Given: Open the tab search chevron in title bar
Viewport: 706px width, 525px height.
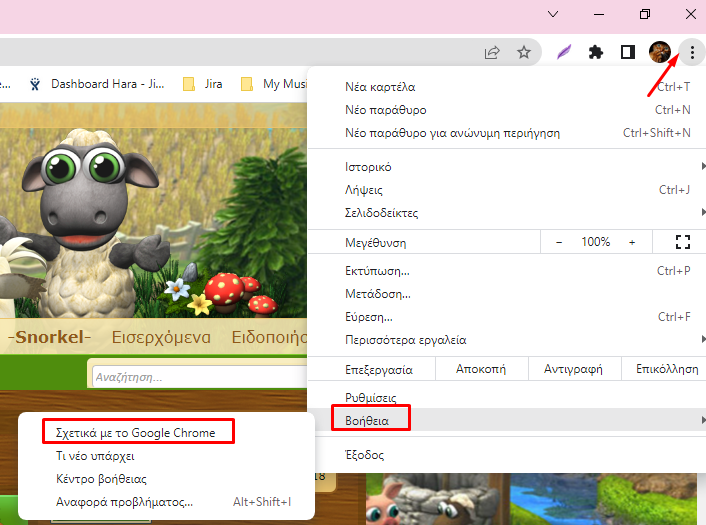Looking at the screenshot, I should (553, 14).
